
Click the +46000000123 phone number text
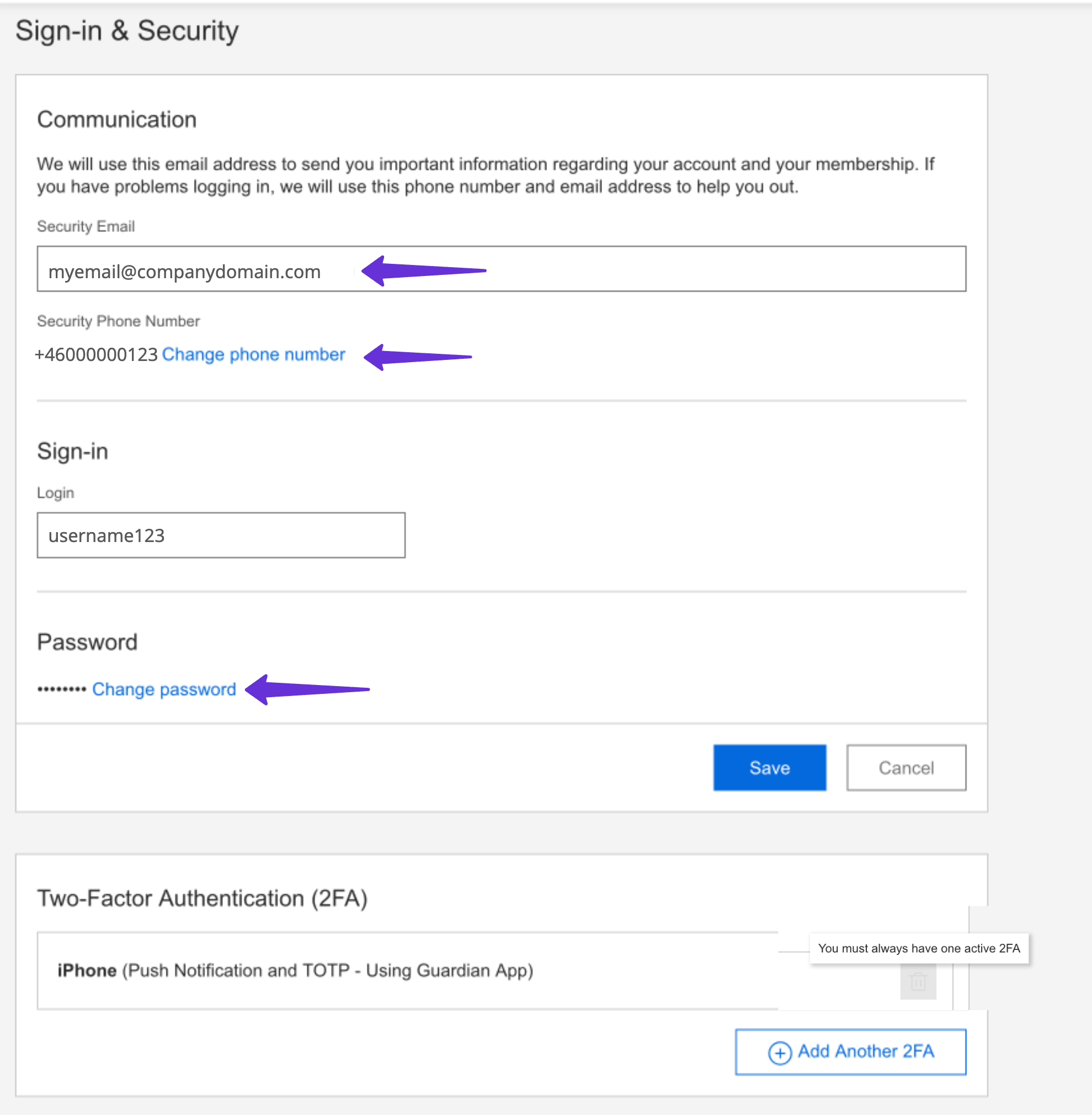(x=97, y=354)
